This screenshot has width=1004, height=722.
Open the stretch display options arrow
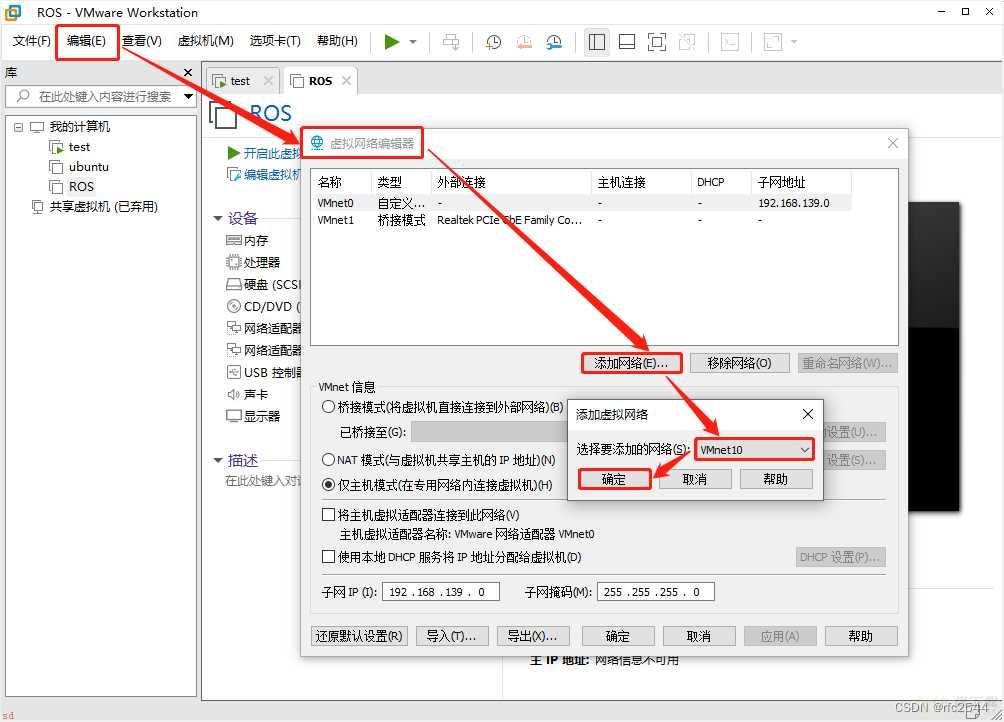coord(794,42)
